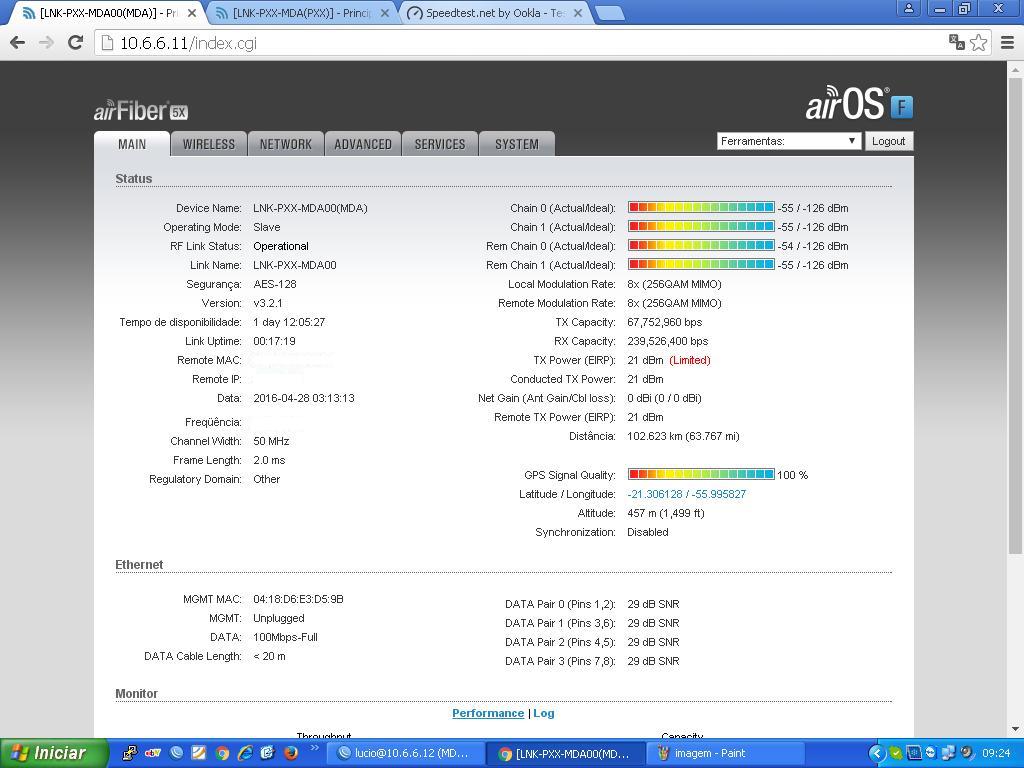
Task: Open the Chrome user profile button
Action: click(x=908, y=8)
